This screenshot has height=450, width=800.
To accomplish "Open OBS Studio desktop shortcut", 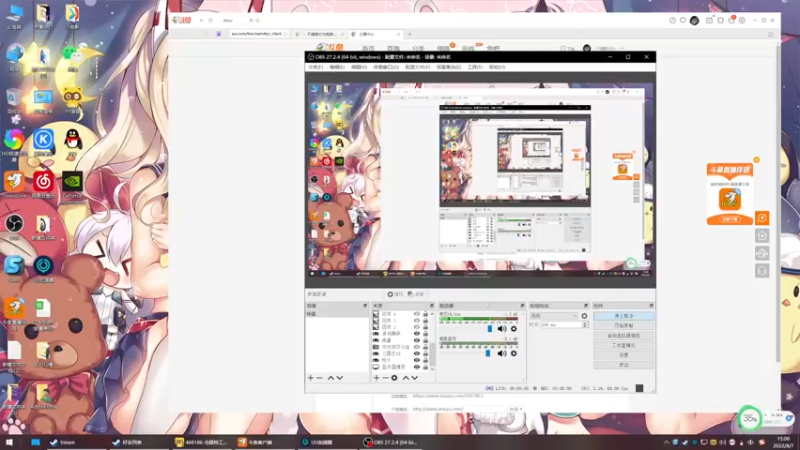I will (x=14, y=228).
